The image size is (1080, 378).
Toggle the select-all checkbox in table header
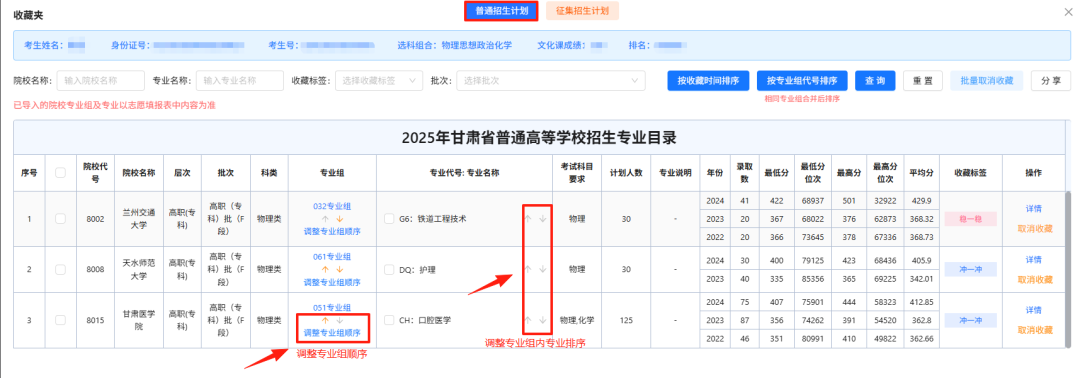click(60, 173)
